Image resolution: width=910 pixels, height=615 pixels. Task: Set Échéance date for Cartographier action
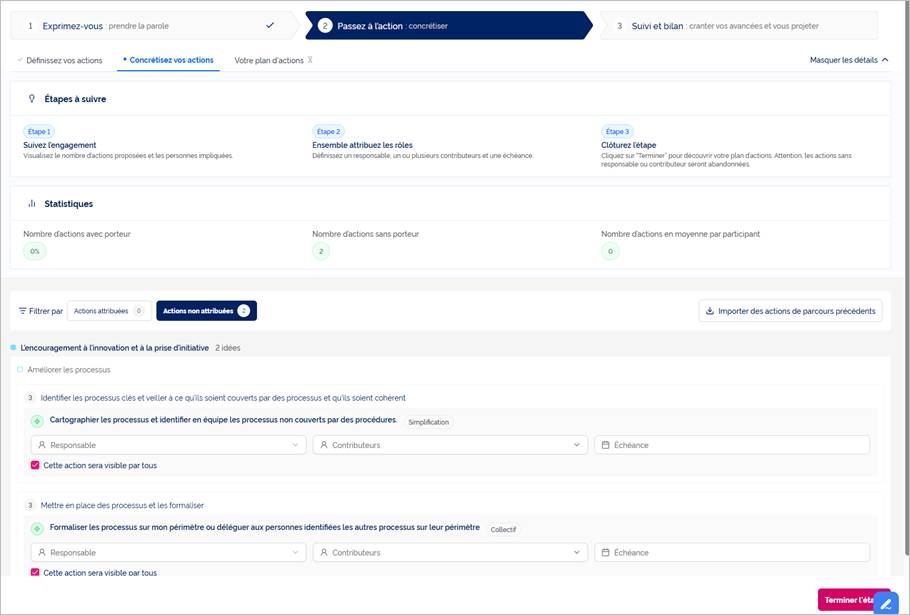coord(732,445)
